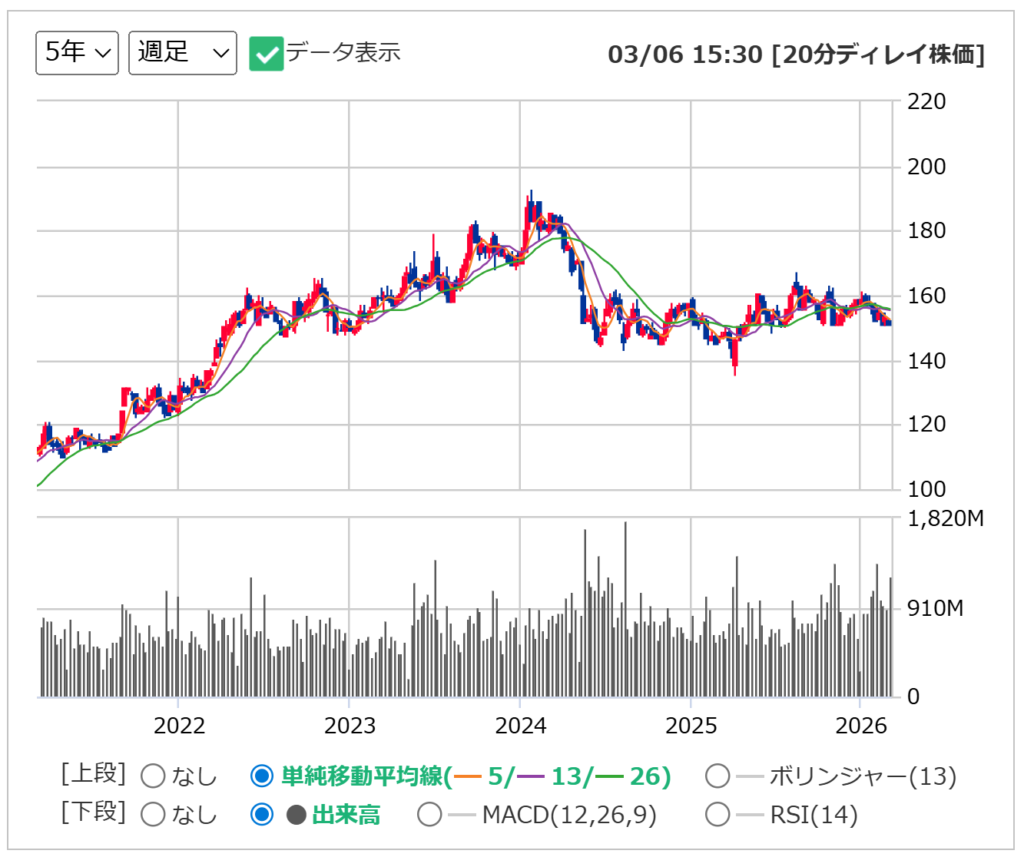Select なし for the upper indicator row
The width and height of the screenshot is (1024, 857).
coord(152,776)
